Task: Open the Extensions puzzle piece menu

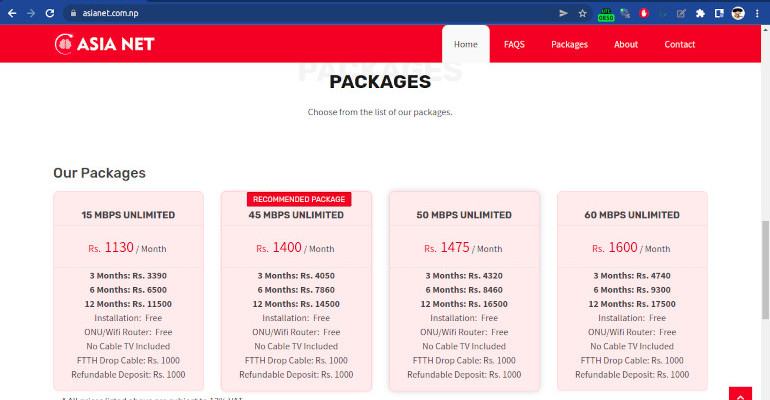Action: [x=700, y=13]
